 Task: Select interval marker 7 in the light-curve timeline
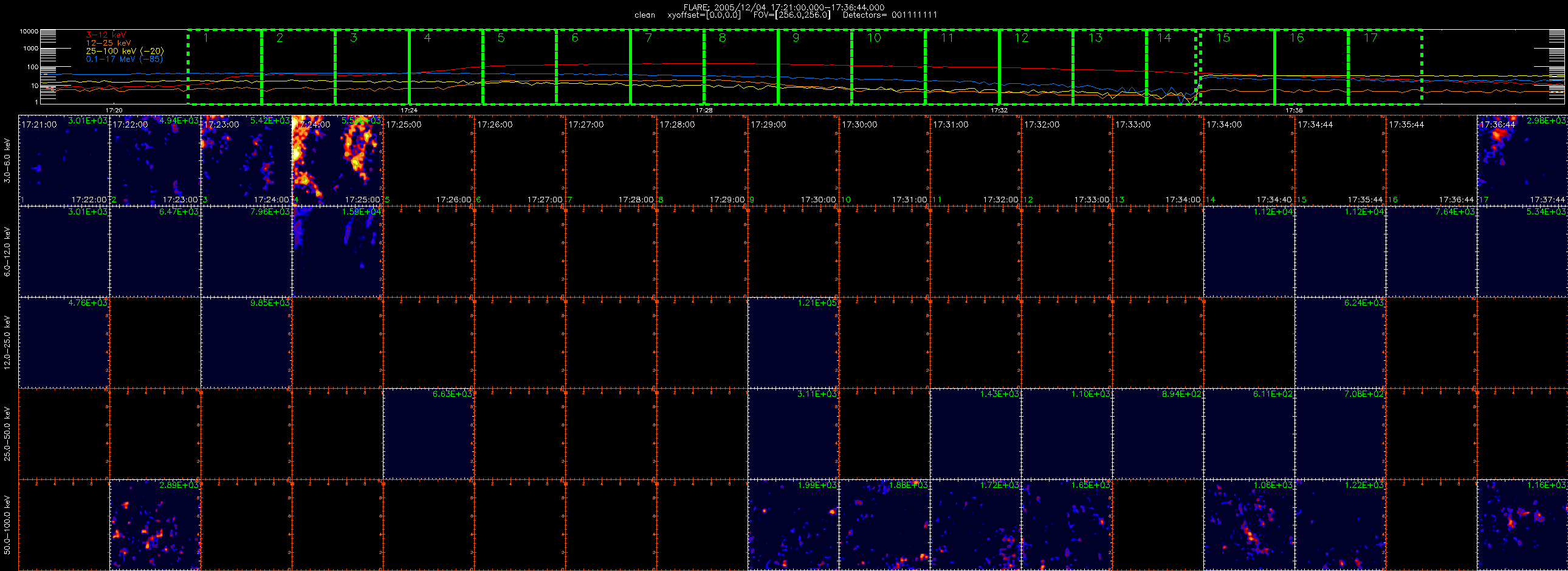[648, 38]
